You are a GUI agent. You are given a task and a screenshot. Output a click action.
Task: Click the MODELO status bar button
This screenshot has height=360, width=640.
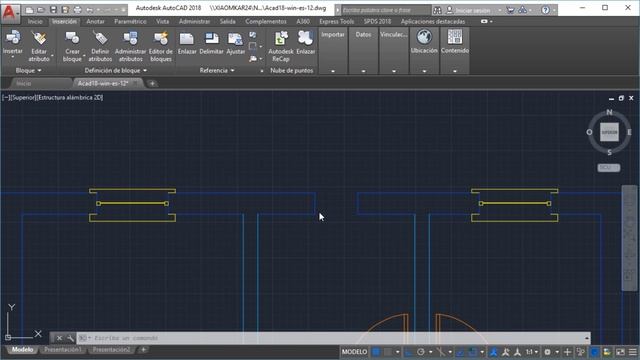point(354,352)
